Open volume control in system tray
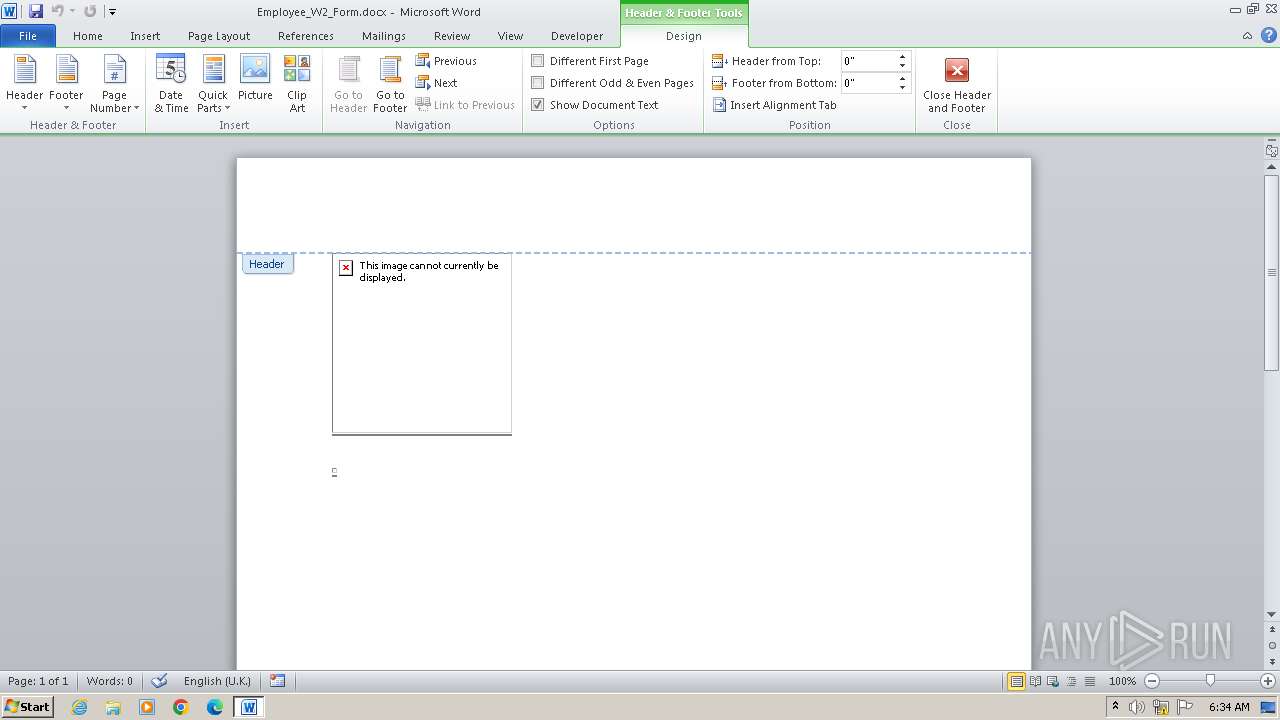 click(x=1137, y=707)
